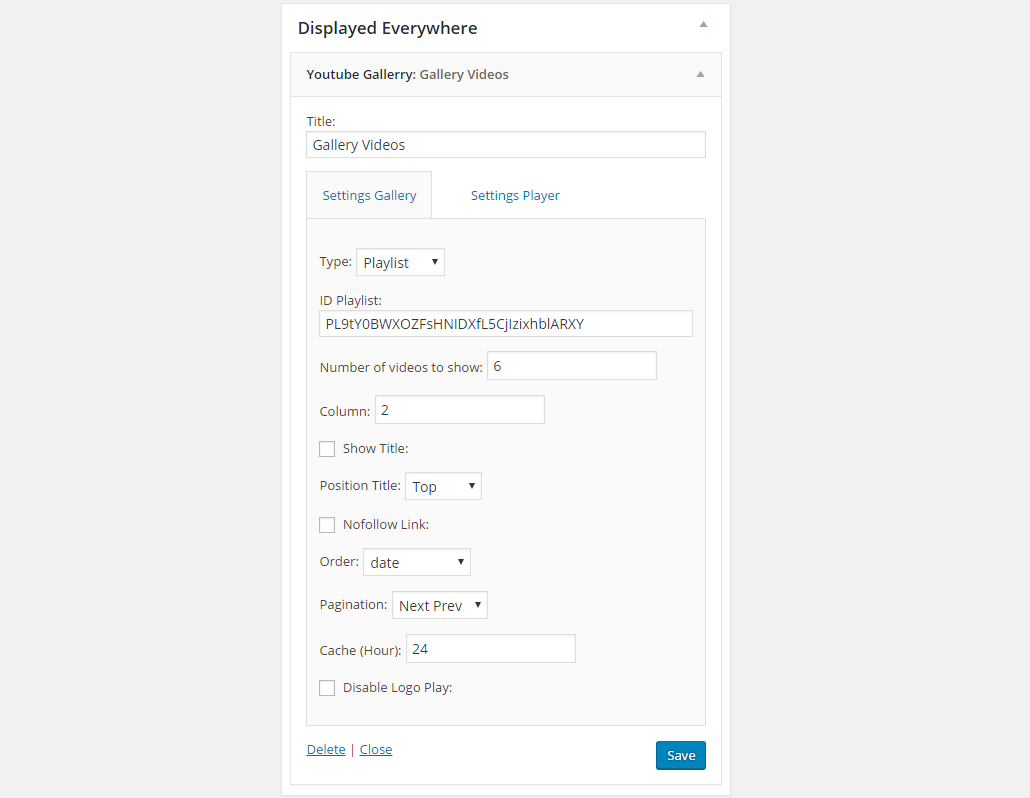Click the Displayed Everywhere heading
This screenshot has height=798, width=1030.
tap(388, 28)
